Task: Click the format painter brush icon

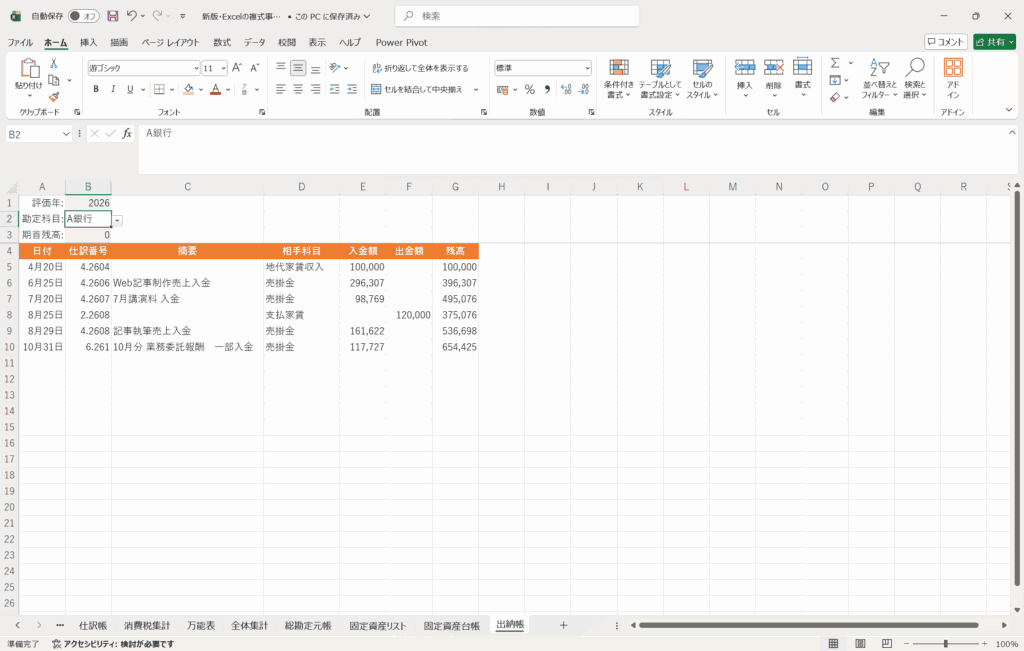Action: (54, 97)
